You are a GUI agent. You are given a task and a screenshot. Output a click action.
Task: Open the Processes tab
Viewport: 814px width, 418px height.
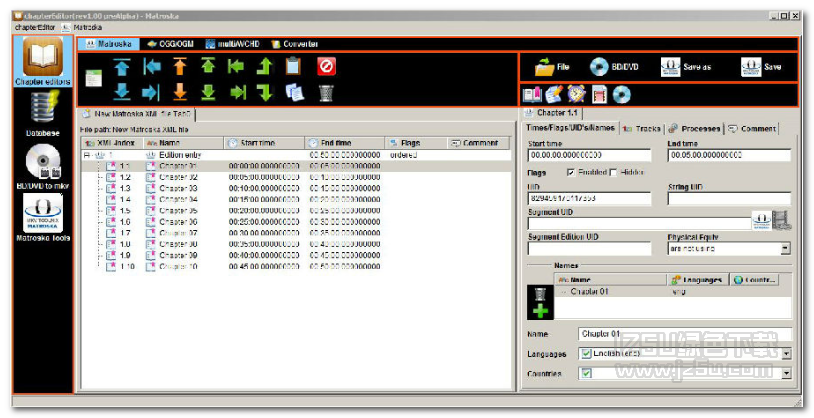pyautogui.click(x=695, y=128)
